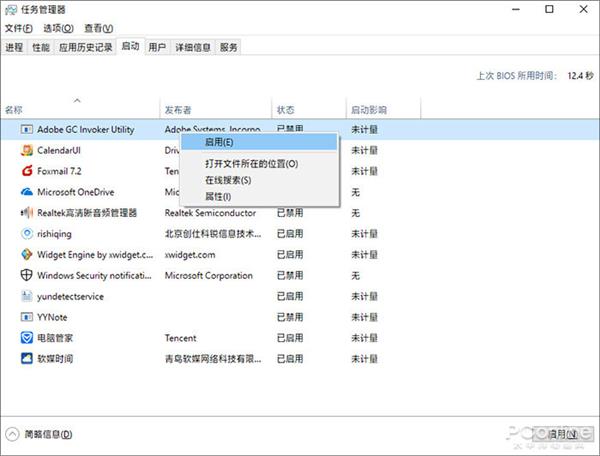Select the CalendarUI row name

click(x=59, y=150)
